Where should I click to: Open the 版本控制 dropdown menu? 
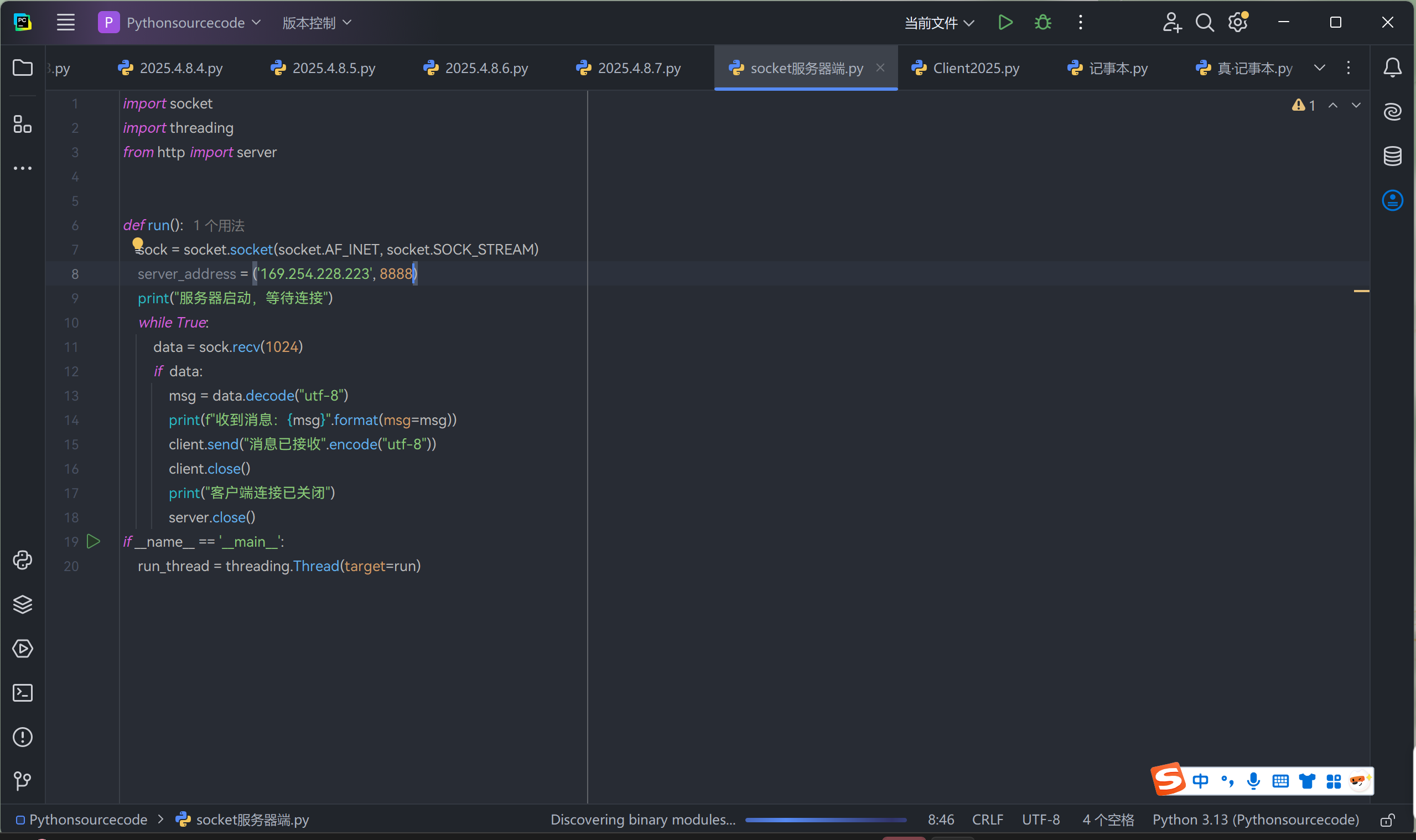click(x=317, y=23)
